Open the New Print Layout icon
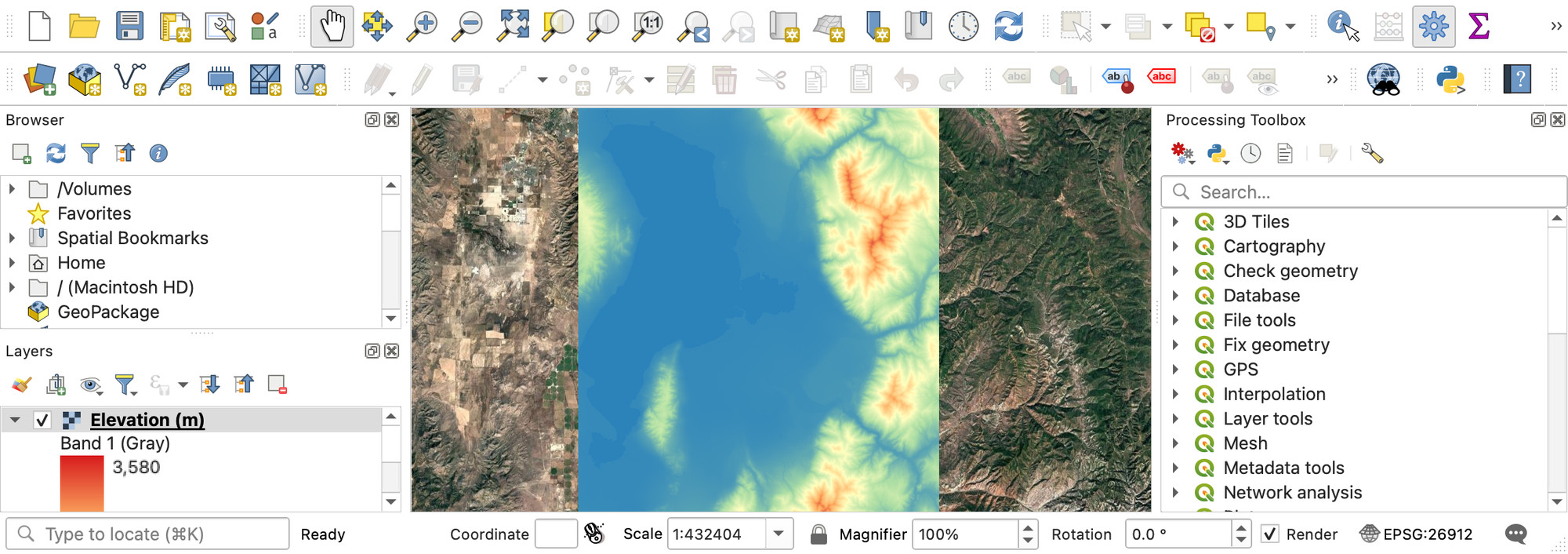 pos(175,26)
